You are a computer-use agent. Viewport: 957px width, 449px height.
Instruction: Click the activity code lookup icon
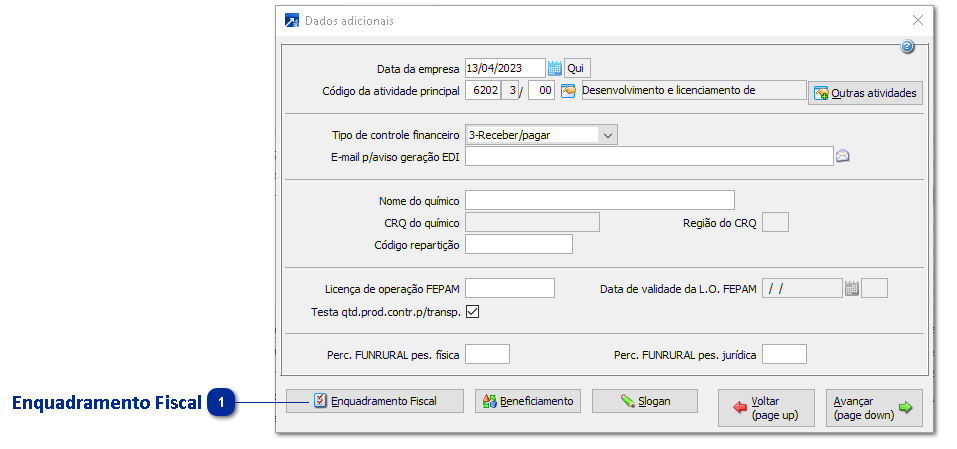pyautogui.click(x=568, y=91)
